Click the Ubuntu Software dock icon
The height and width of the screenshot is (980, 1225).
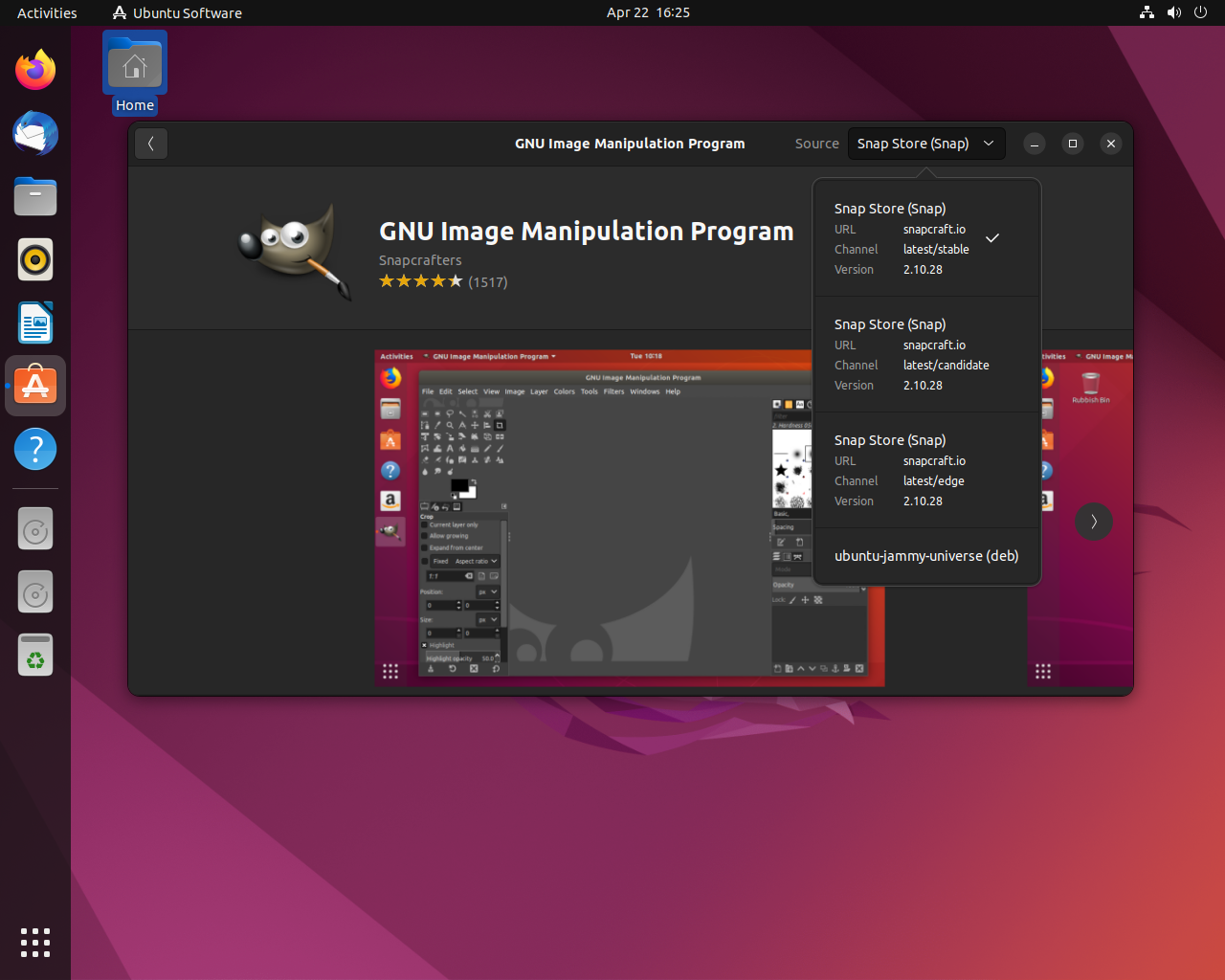[35, 386]
